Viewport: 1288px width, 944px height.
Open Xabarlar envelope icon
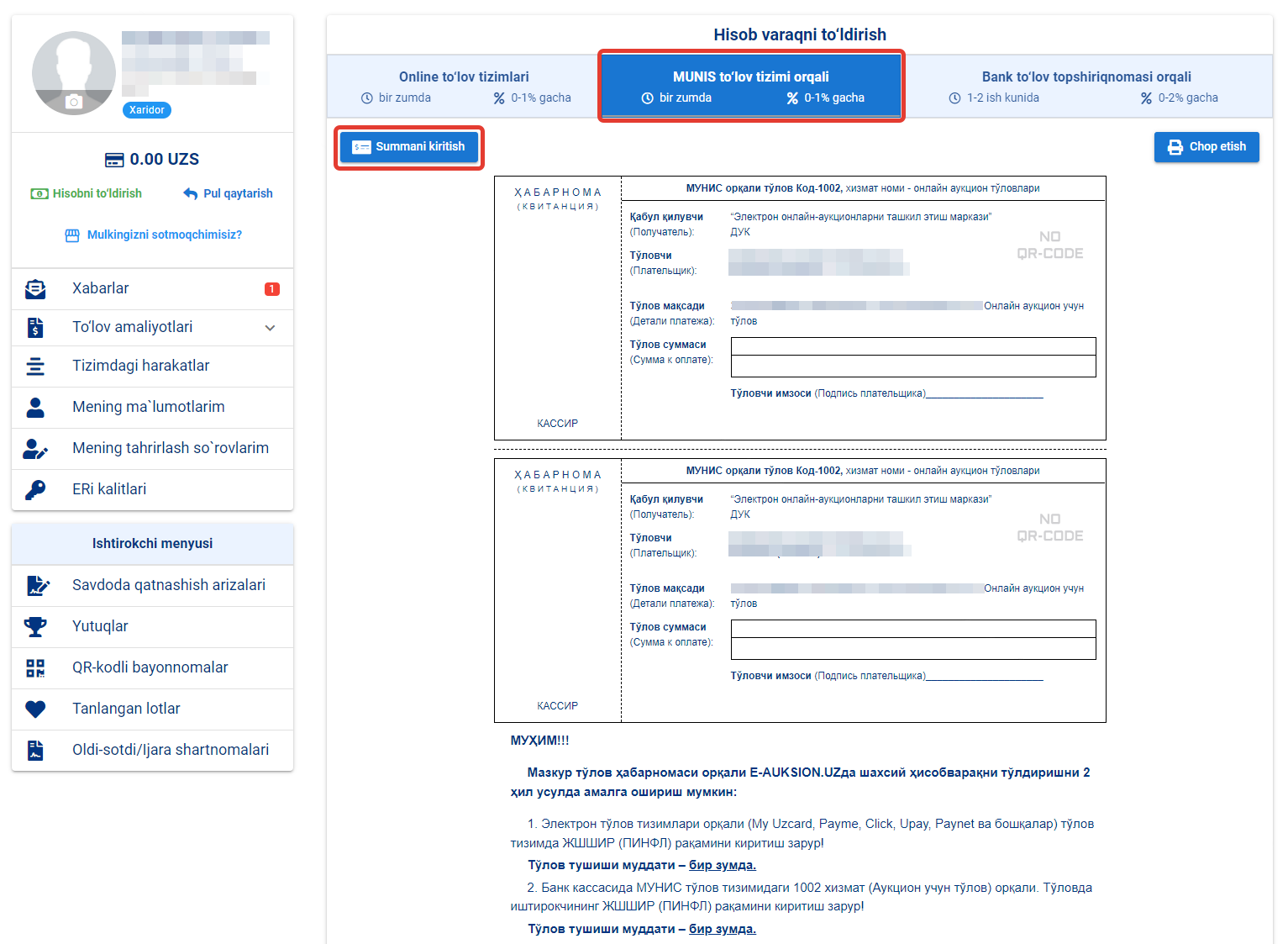35,289
